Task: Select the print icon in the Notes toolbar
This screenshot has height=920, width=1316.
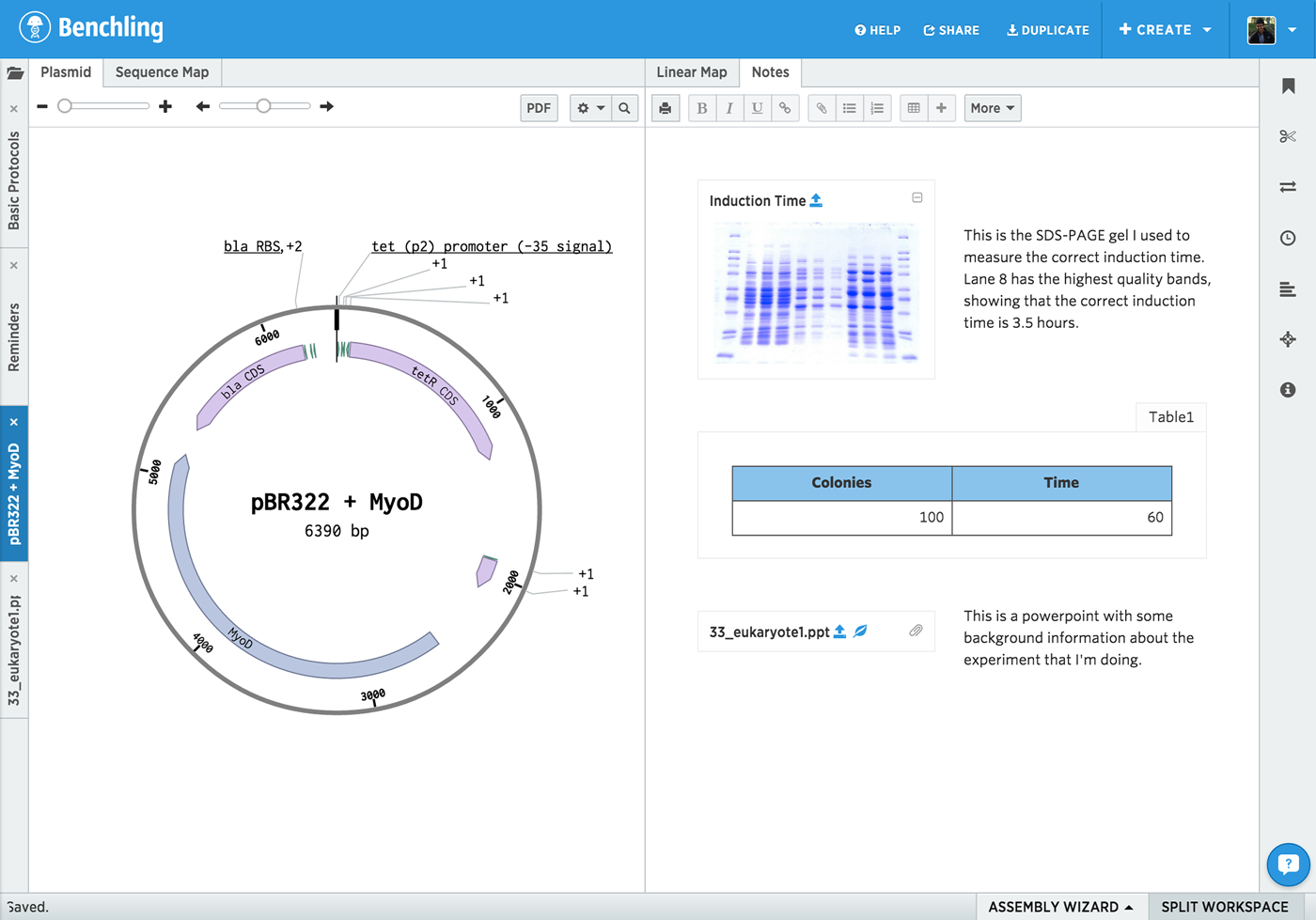Action: tap(666, 107)
